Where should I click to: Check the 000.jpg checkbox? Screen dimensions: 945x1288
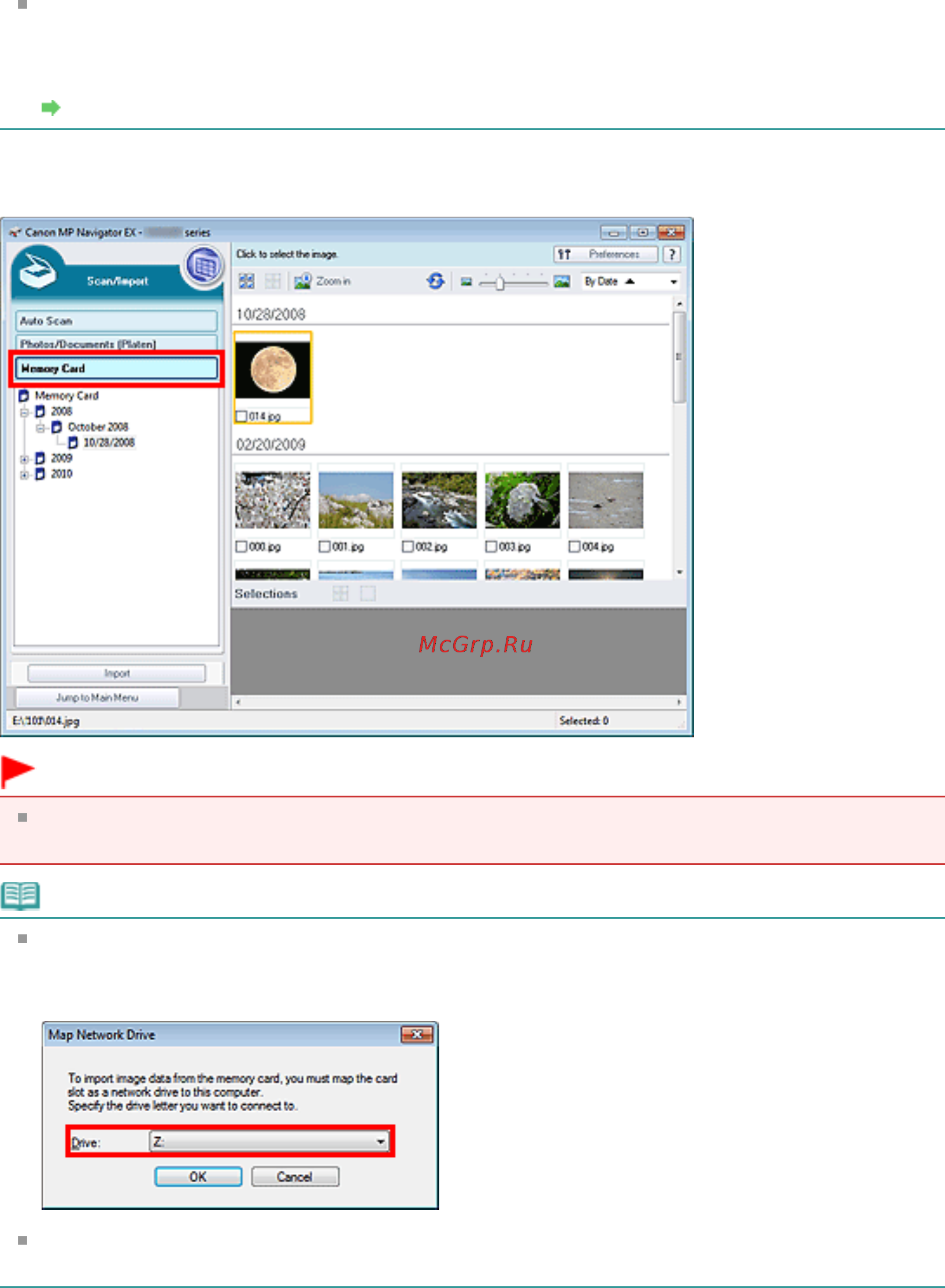click(x=242, y=547)
